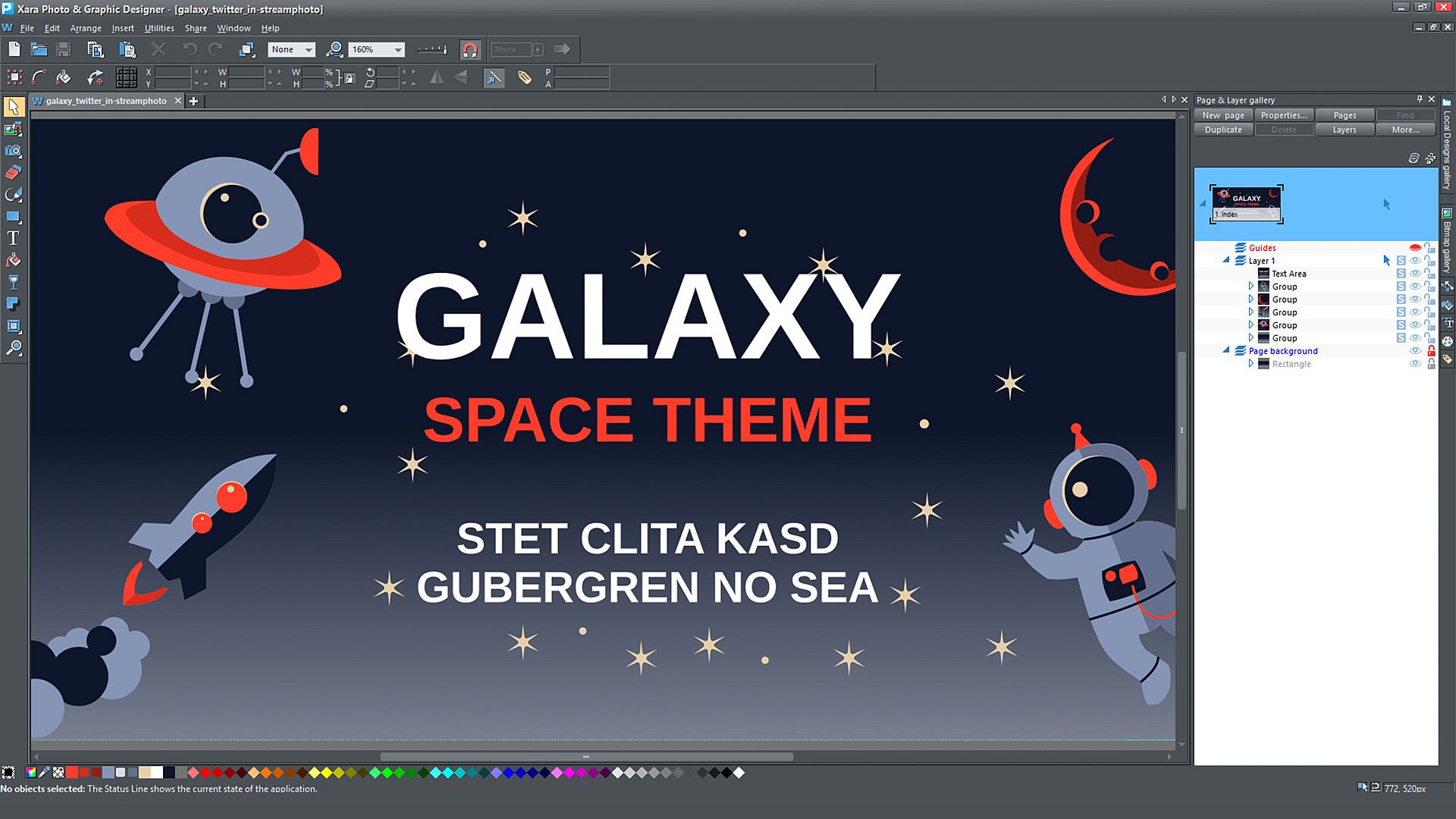Open the Arrange menu

tap(86, 28)
